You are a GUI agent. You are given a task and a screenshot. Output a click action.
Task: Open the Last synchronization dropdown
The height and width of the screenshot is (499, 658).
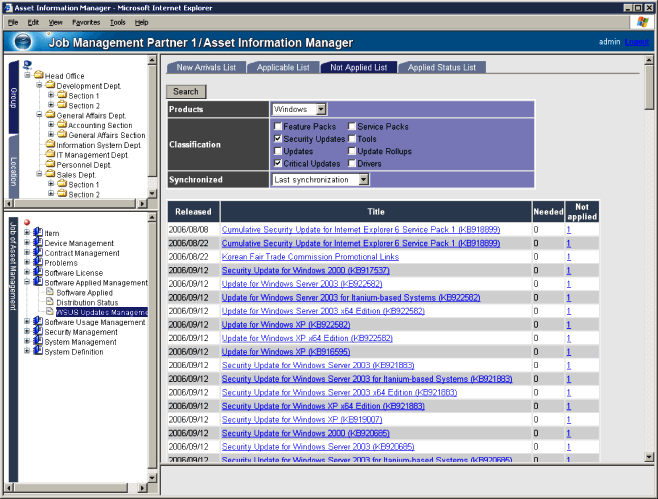click(363, 180)
